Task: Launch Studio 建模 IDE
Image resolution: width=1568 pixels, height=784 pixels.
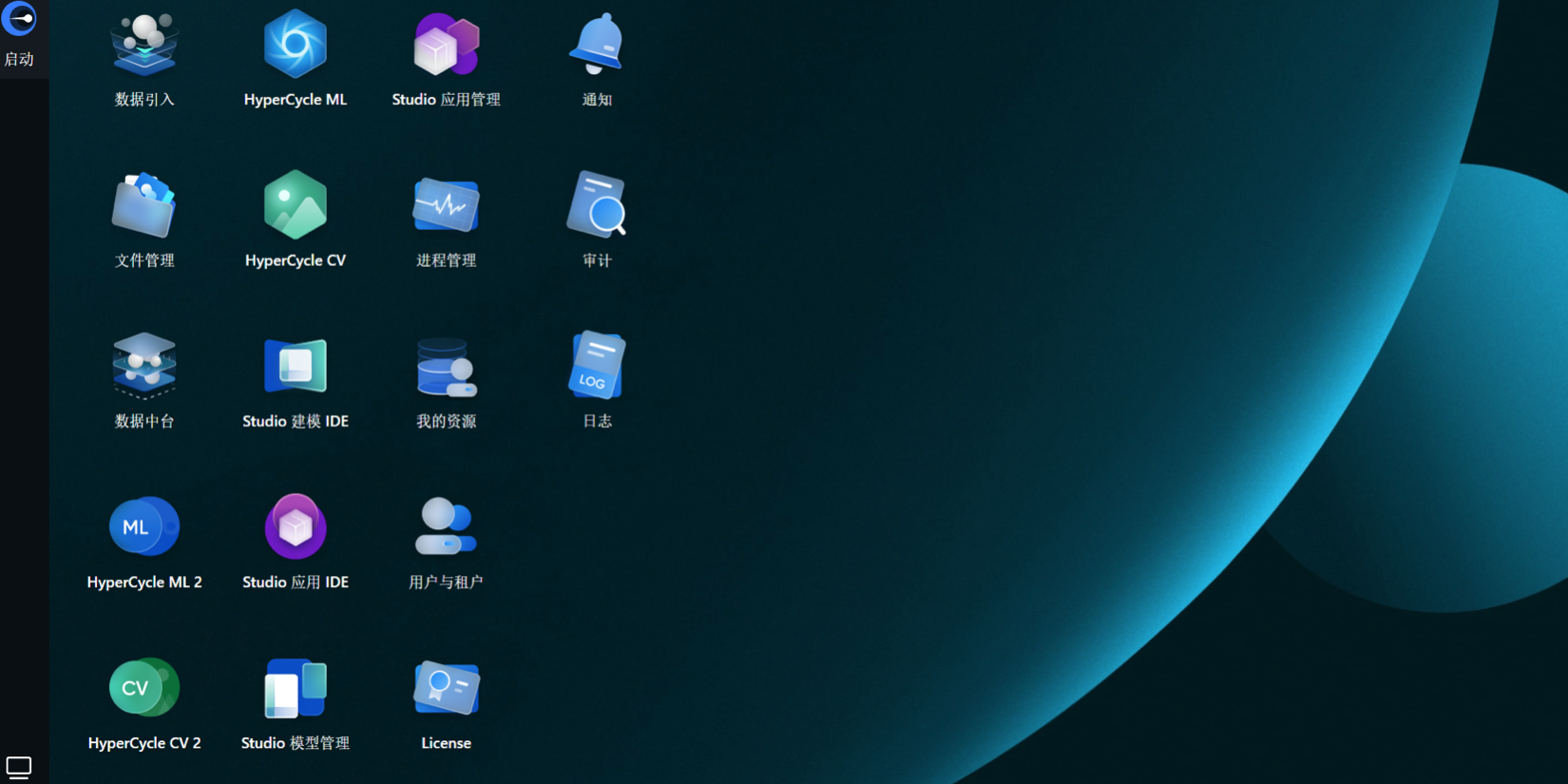Action: (295, 367)
